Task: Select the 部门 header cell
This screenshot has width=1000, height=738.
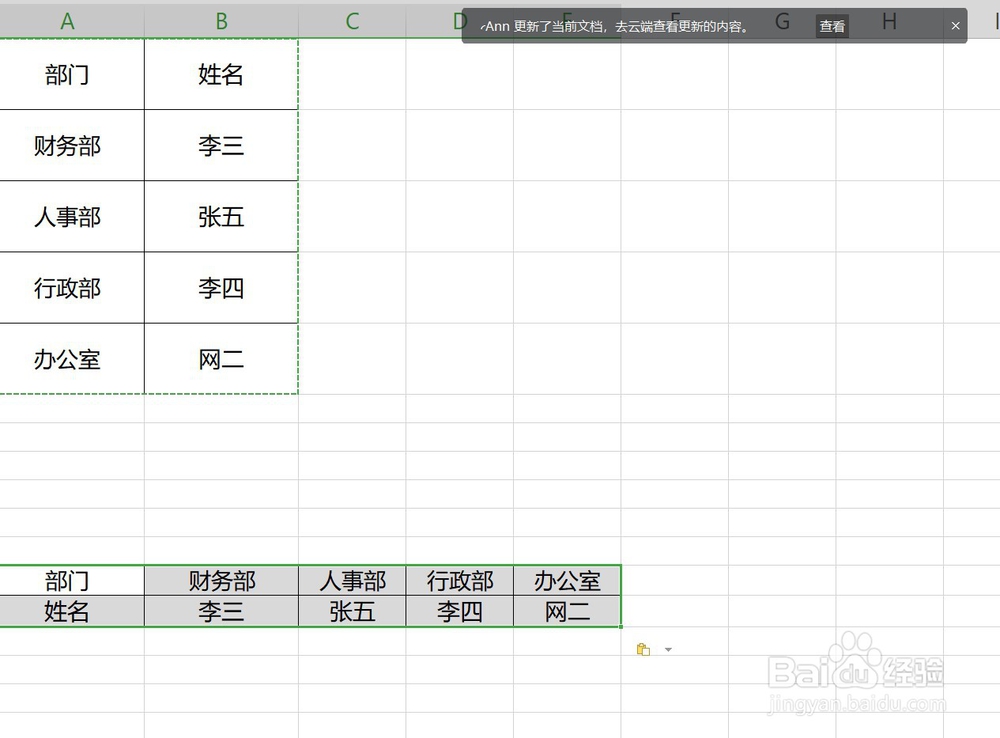Action: point(68,74)
